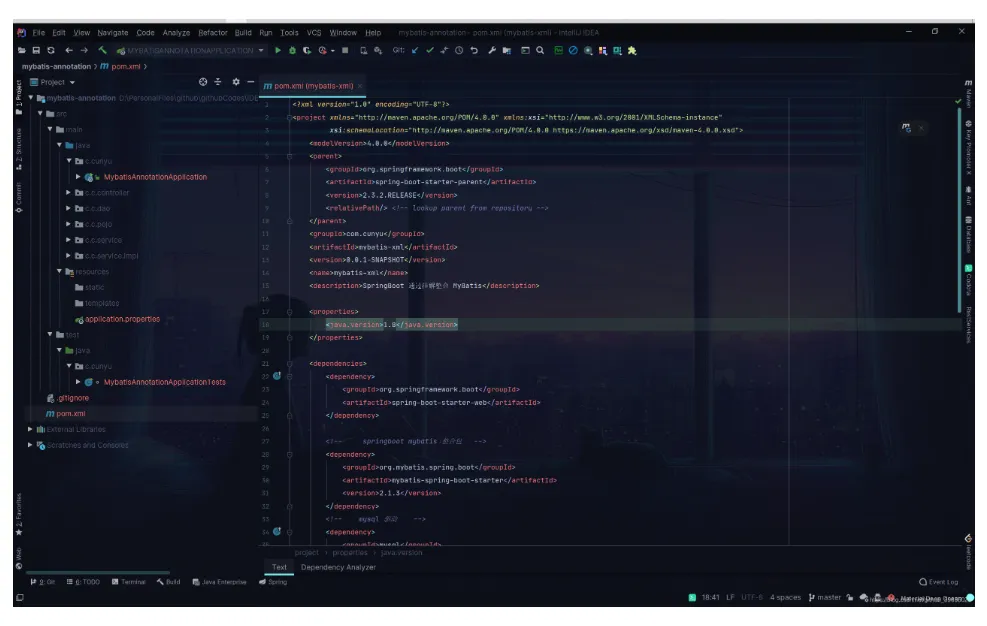Collapse the src folder node
The image size is (987, 626).
40,113
